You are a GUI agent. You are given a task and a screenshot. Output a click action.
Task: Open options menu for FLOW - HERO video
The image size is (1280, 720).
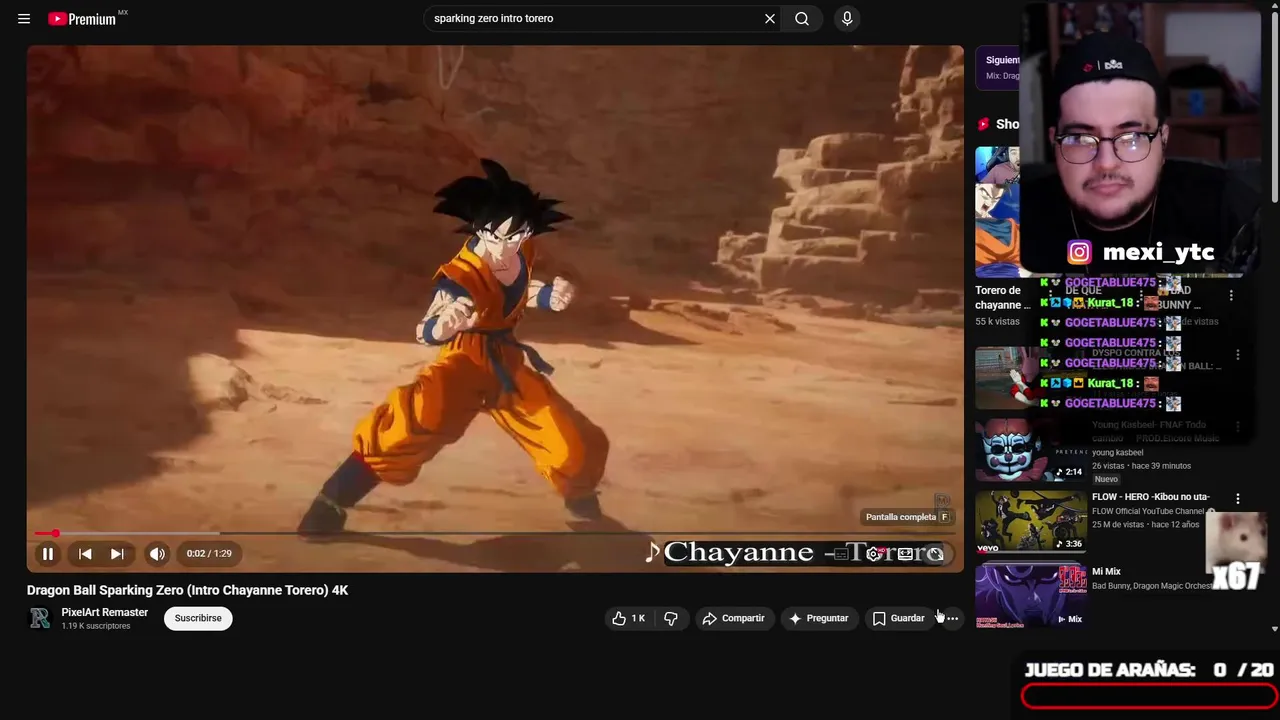[1238, 498]
